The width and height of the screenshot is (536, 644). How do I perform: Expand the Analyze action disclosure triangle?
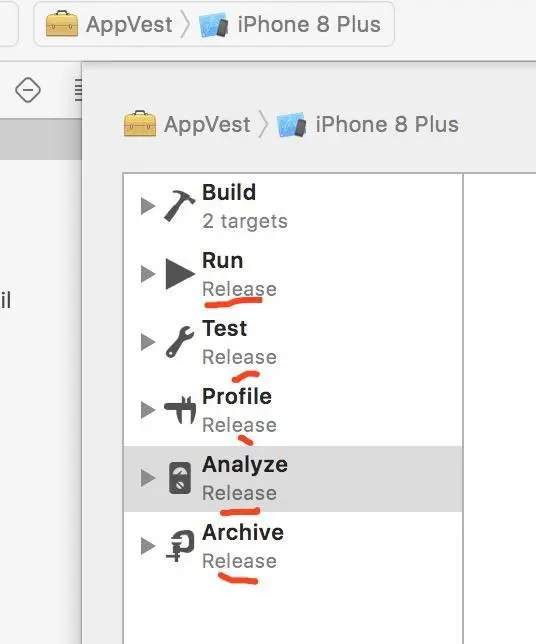pyautogui.click(x=147, y=478)
